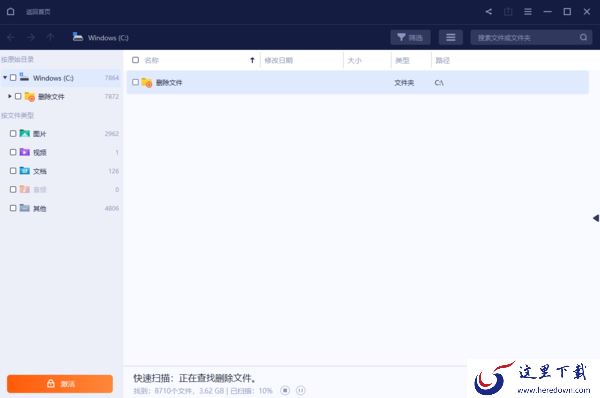600x398 pixels.
Task: Click the 返回首页 label in title bar
Action: tap(38, 12)
